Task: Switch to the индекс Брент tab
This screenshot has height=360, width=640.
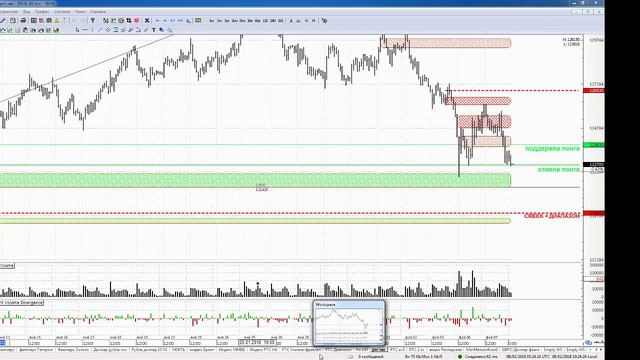Action: tap(202, 350)
